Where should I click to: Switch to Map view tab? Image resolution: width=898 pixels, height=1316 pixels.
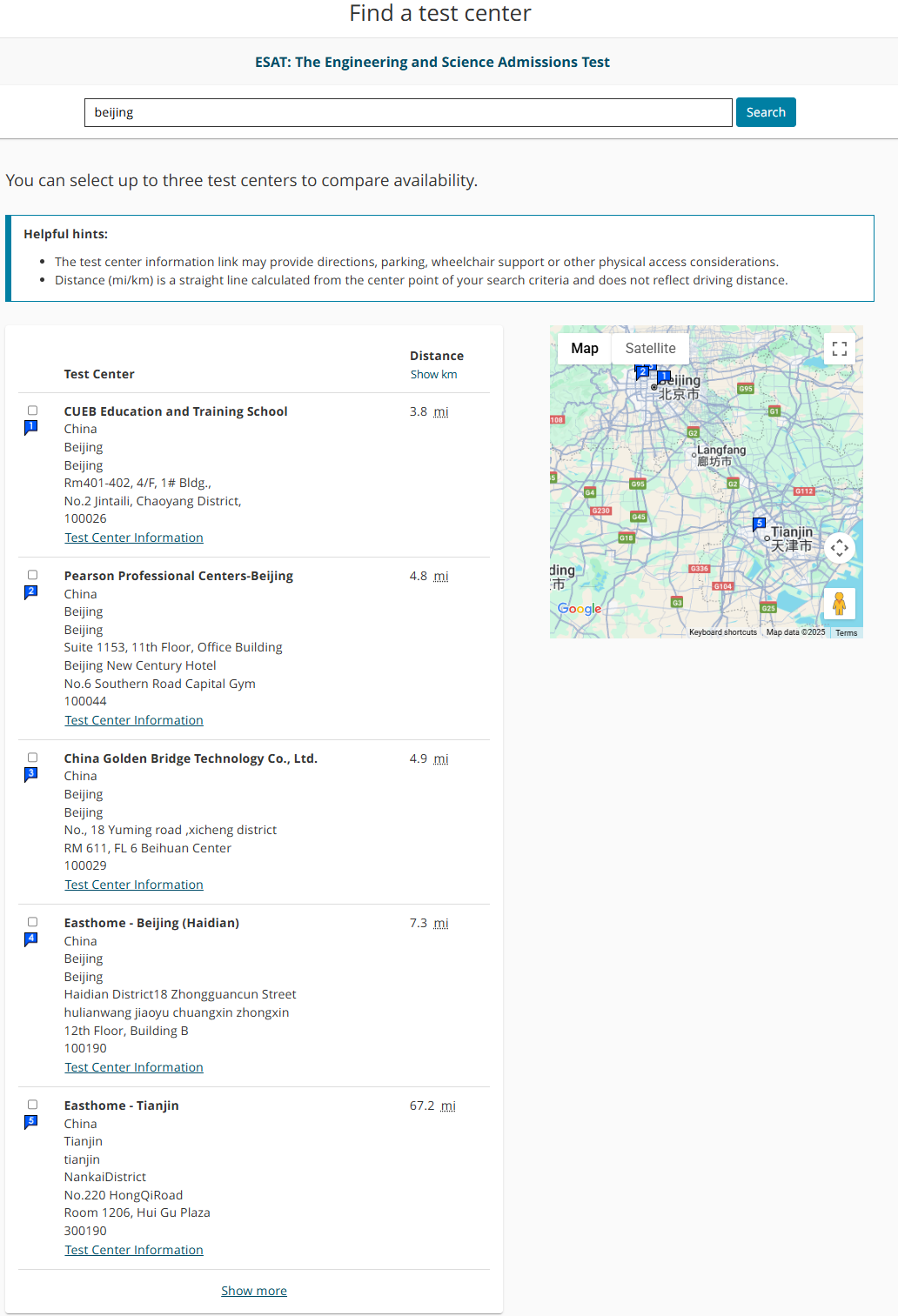pyautogui.click(x=585, y=348)
